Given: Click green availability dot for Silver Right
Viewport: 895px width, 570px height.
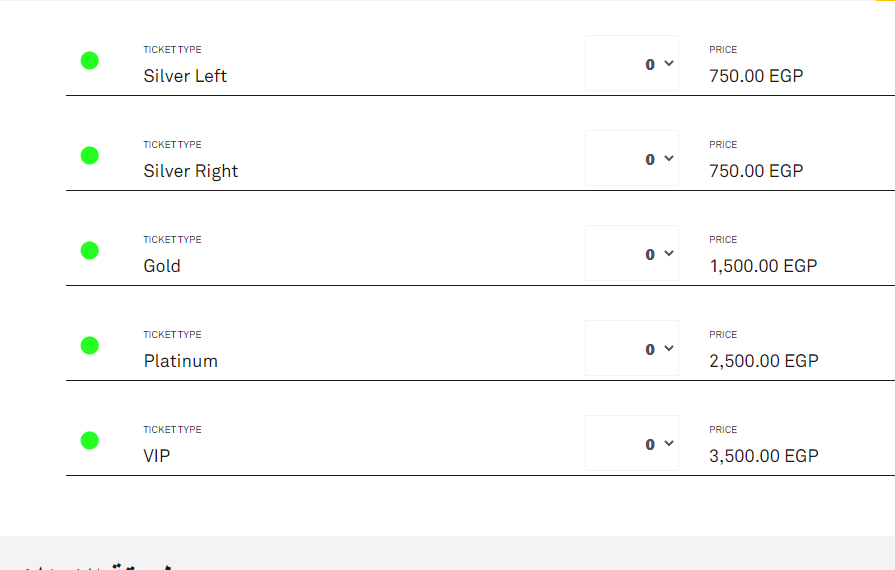Looking at the screenshot, I should click(x=89, y=155).
